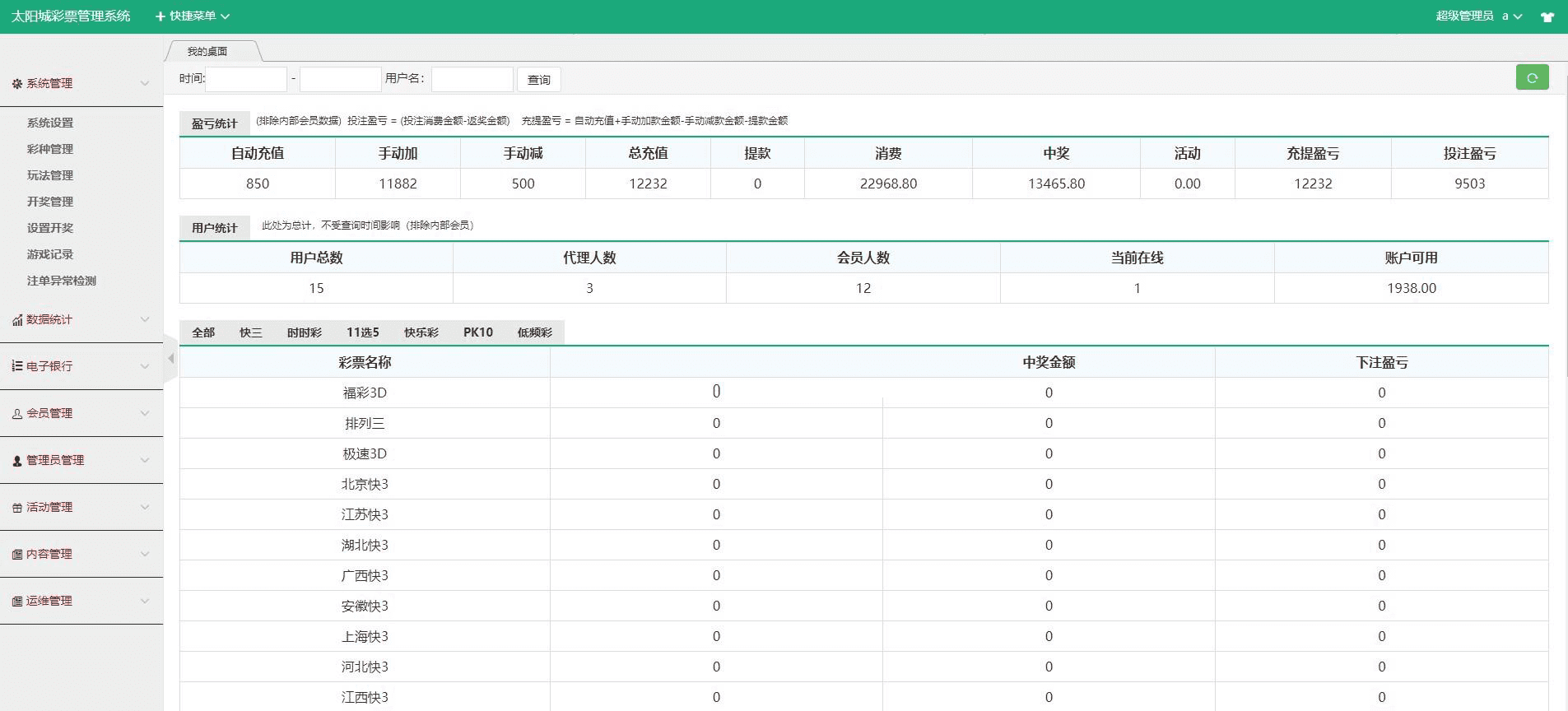Click the skin theme shirt icon
The height and width of the screenshot is (711, 1568).
pos(1547,16)
